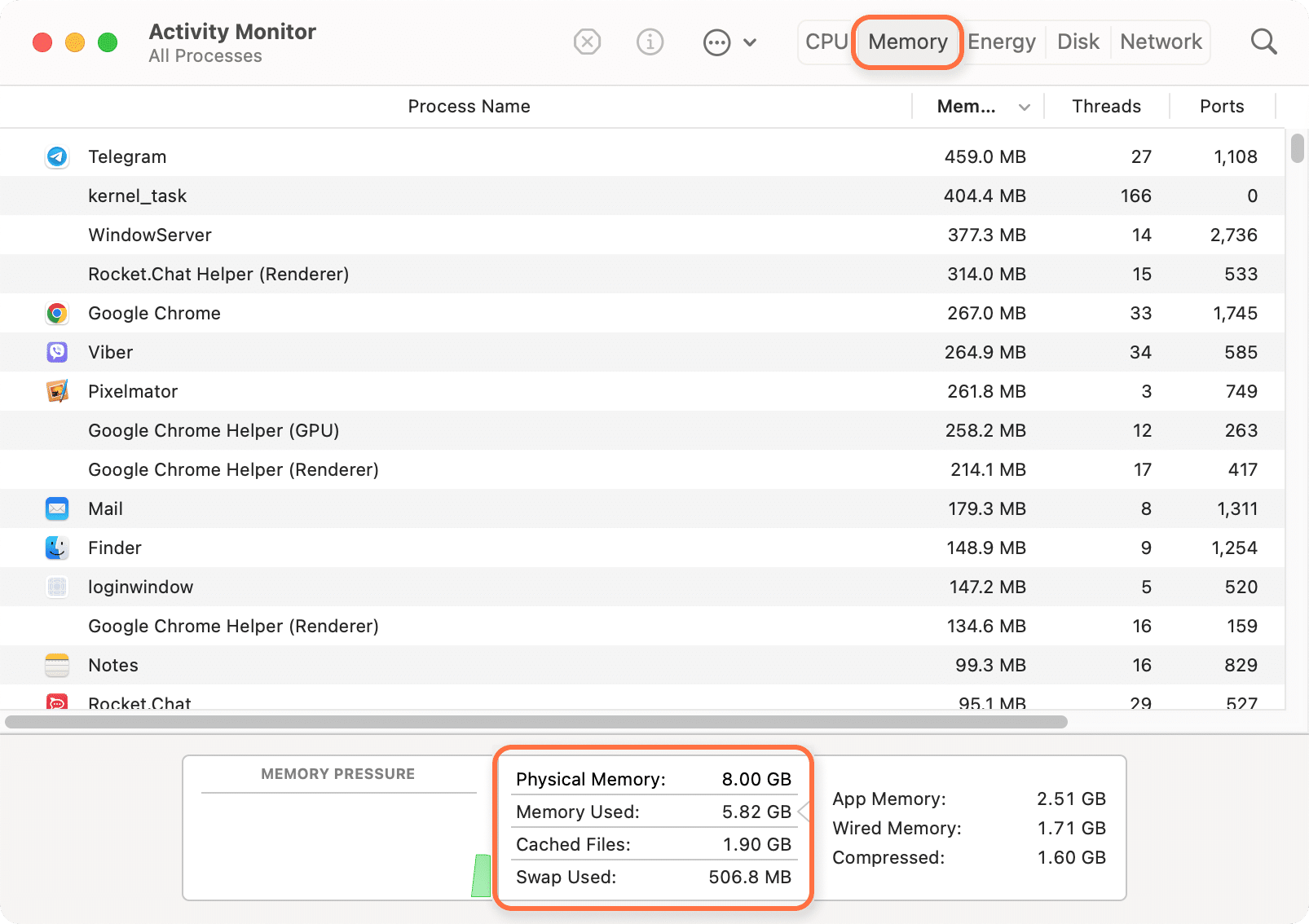
Task: Click the Compressed 1.60 GB entry
Action: click(968, 857)
